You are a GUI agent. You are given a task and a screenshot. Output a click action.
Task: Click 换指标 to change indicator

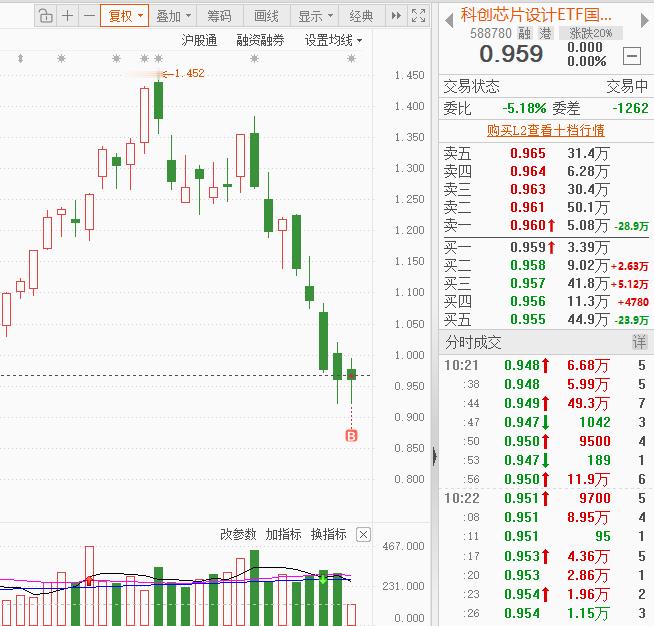tap(329, 534)
